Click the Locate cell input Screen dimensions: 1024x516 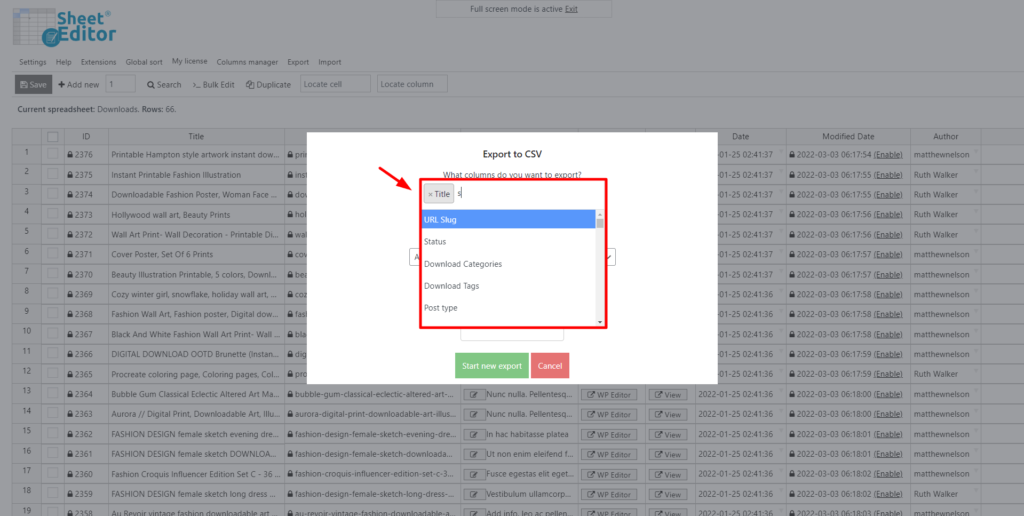point(336,84)
